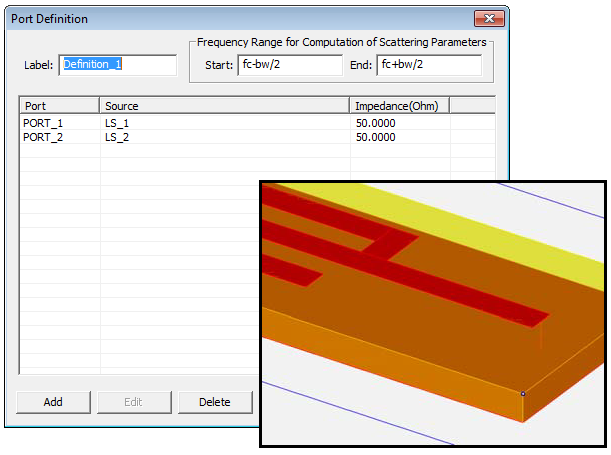Click the LS_1 source cell
Image resolution: width=611 pixels, height=455 pixels.
pos(117,123)
